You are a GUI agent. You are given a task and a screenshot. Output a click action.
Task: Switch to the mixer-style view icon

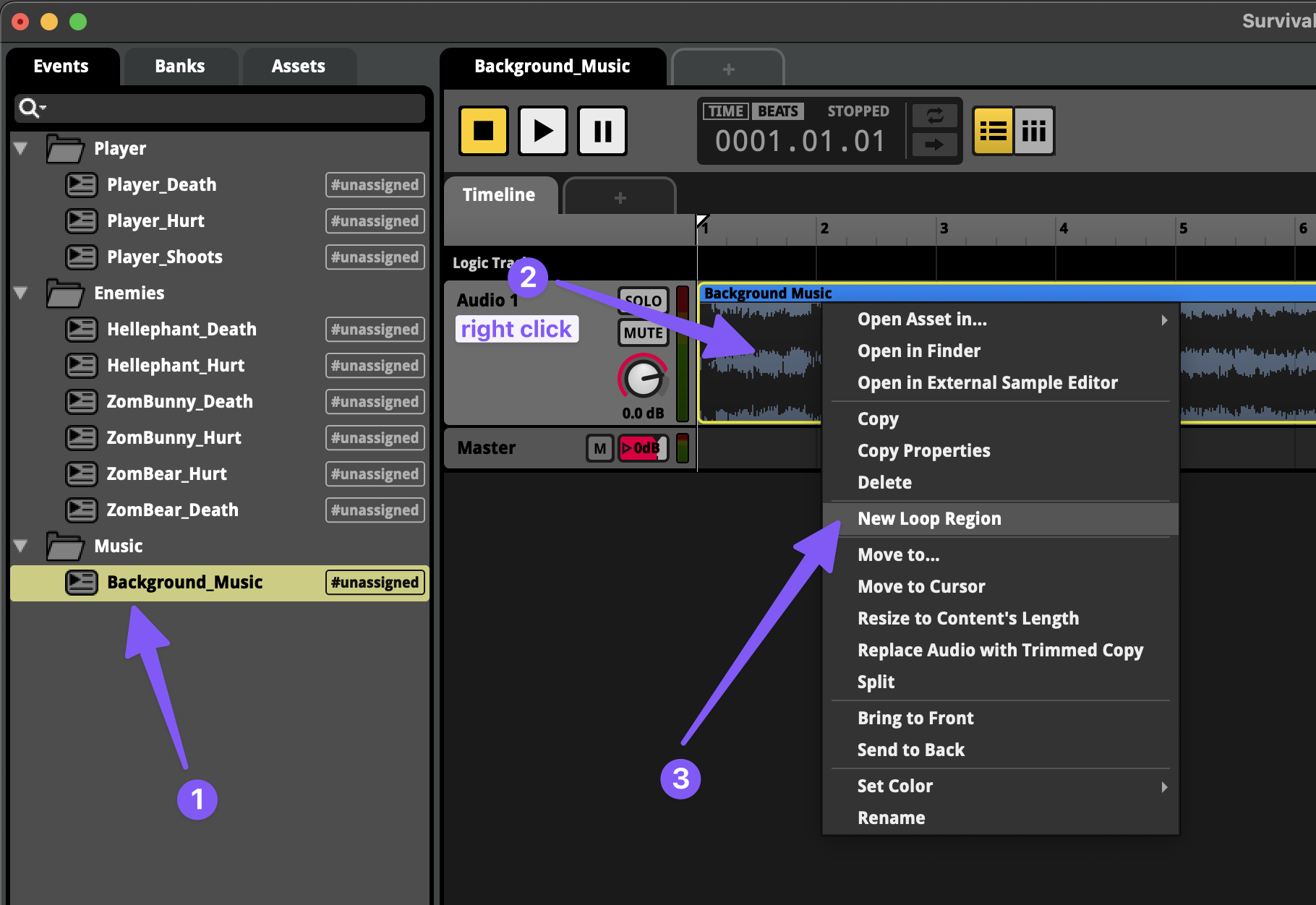click(x=1034, y=131)
